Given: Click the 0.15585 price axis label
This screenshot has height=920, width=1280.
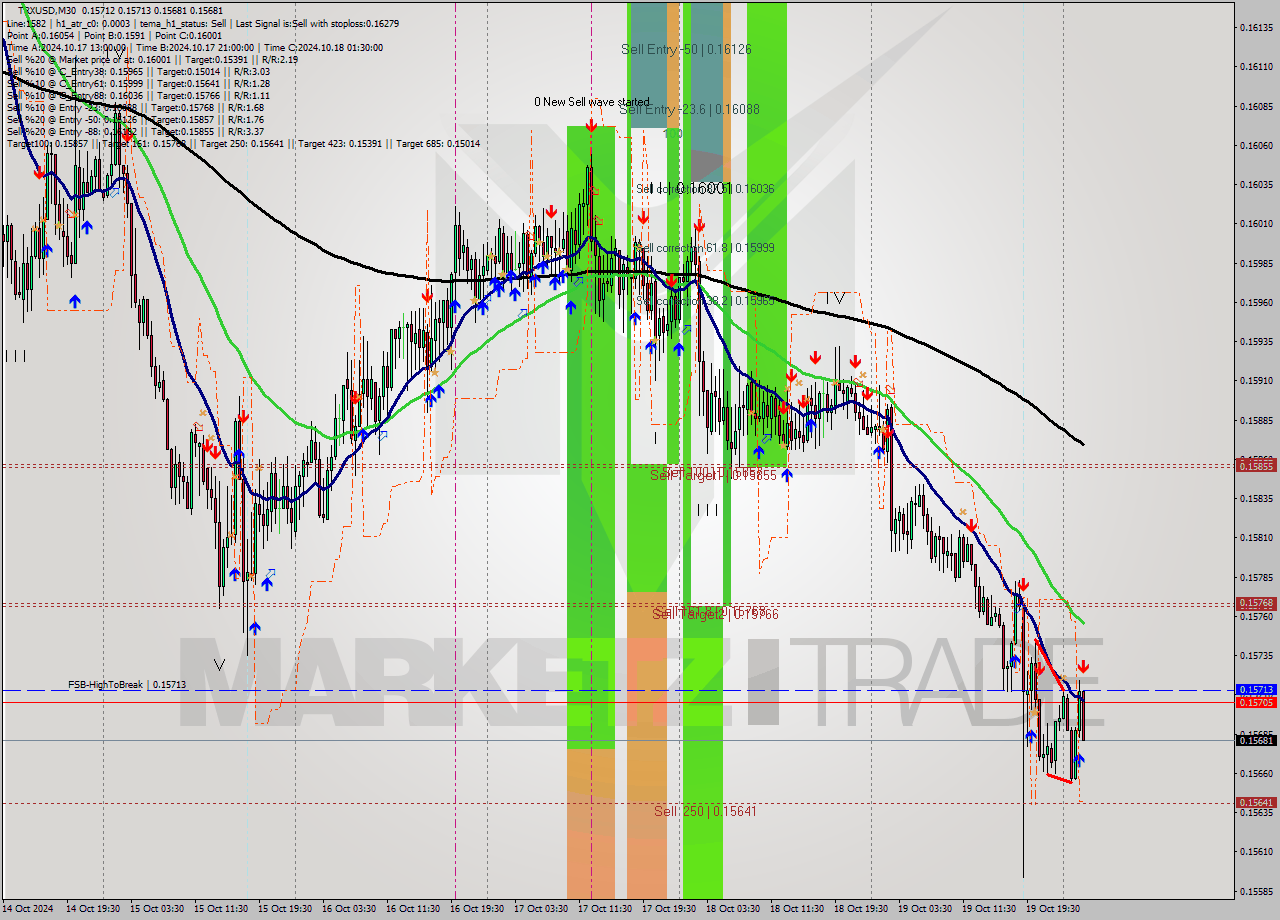Looking at the screenshot, I should [x=1256, y=891].
